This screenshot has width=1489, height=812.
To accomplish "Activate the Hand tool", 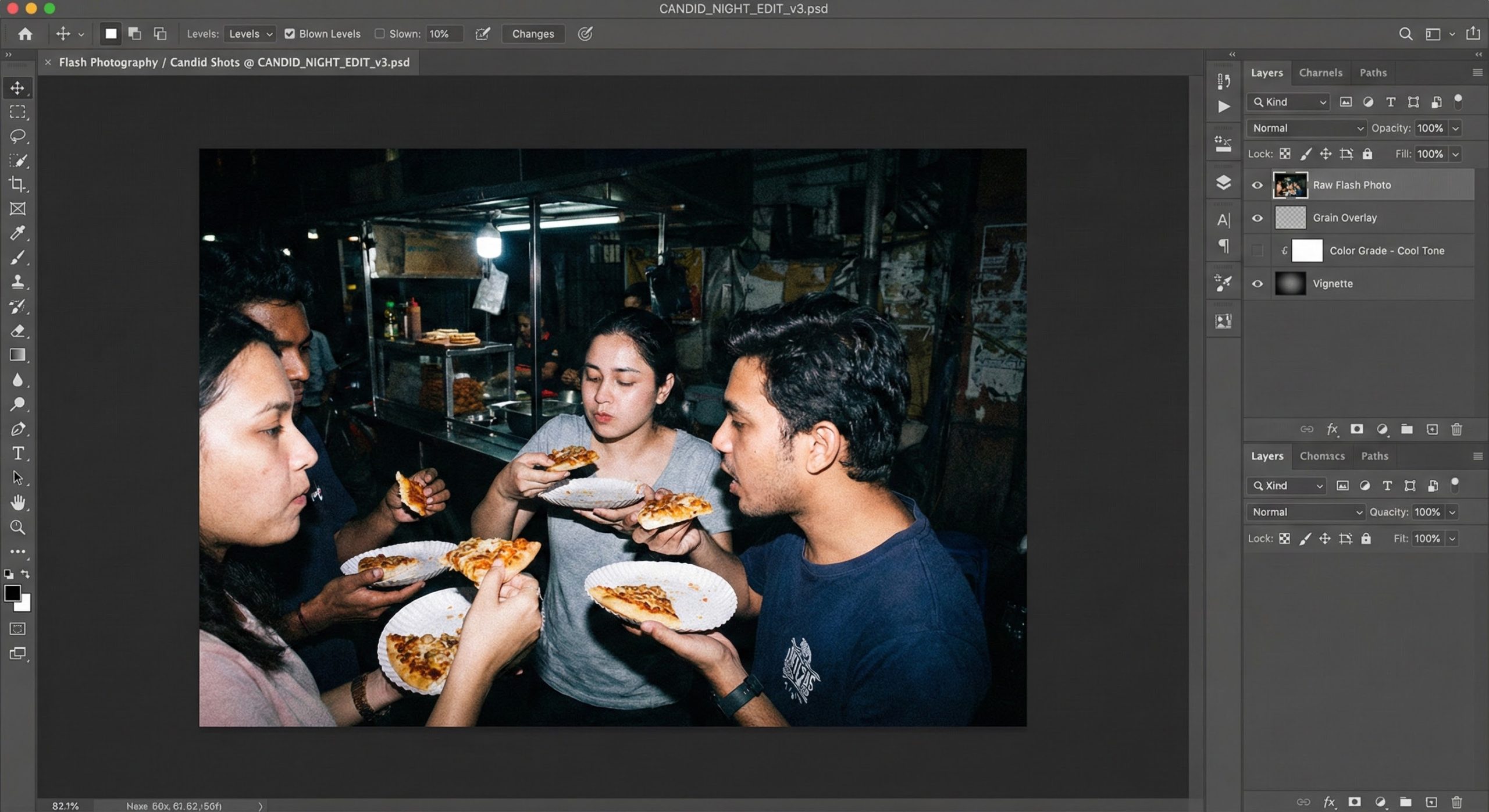I will 17,502.
